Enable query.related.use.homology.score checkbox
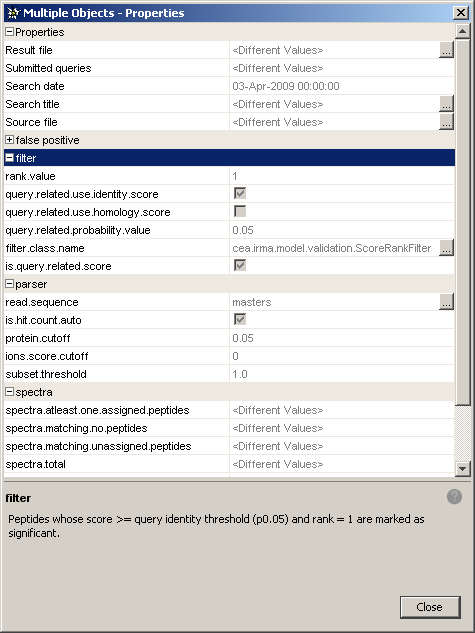The image size is (475, 633). click(x=240, y=212)
